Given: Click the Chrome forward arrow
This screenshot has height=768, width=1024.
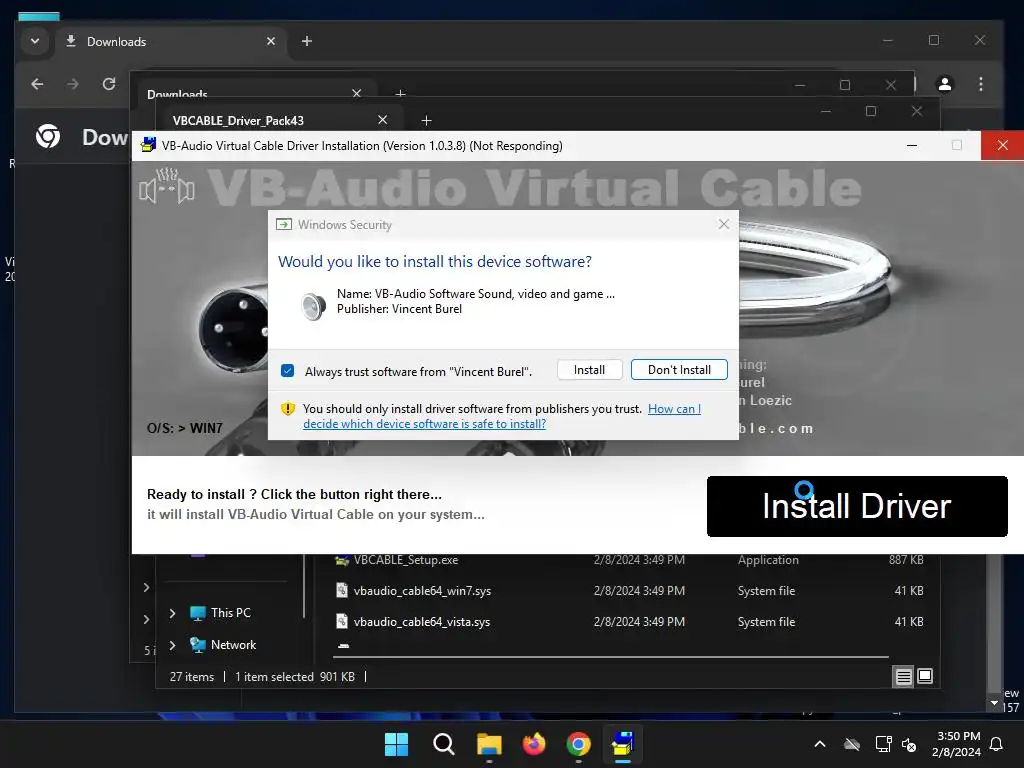Looking at the screenshot, I should pyautogui.click(x=72, y=84).
